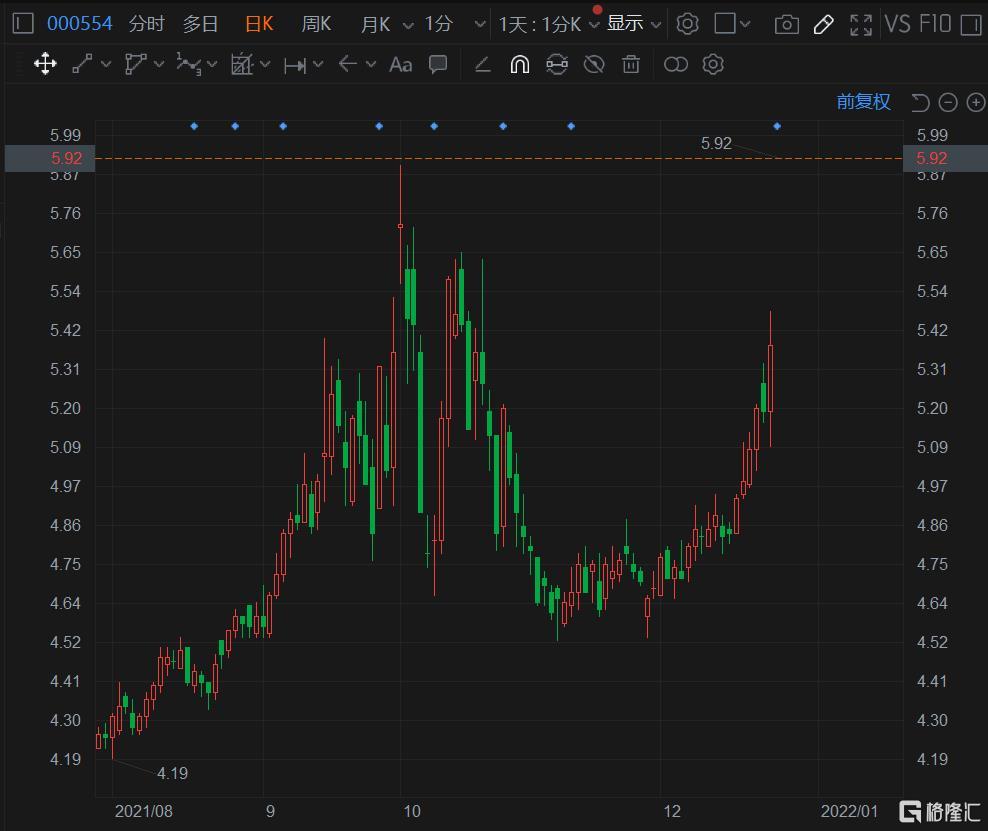
Task: Toggle the magnet snap mode
Action: click(519, 64)
